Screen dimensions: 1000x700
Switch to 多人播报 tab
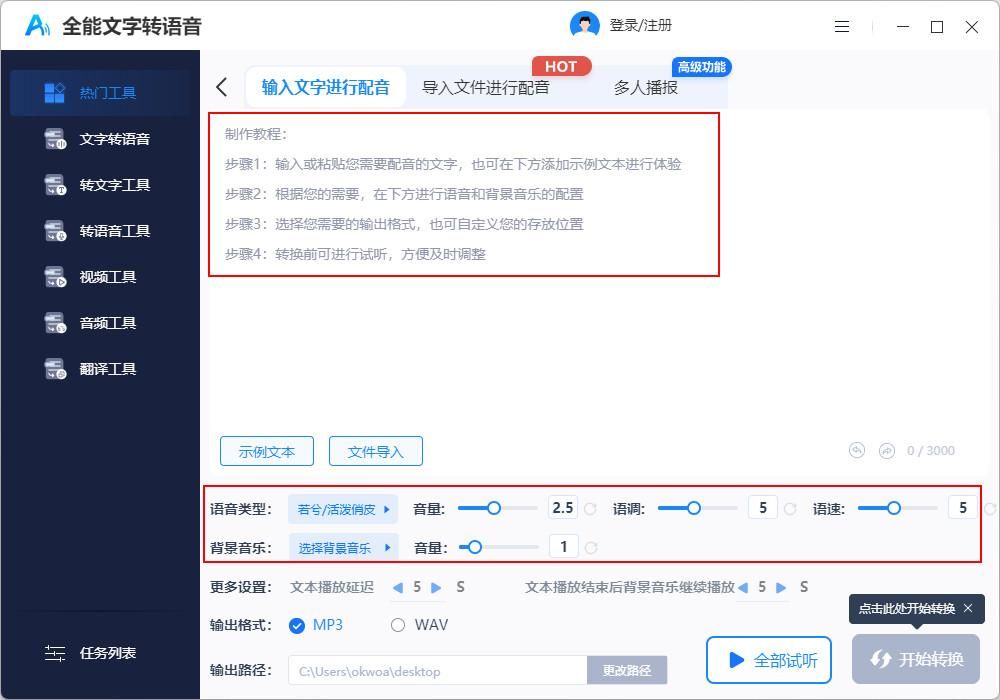(645, 87)
